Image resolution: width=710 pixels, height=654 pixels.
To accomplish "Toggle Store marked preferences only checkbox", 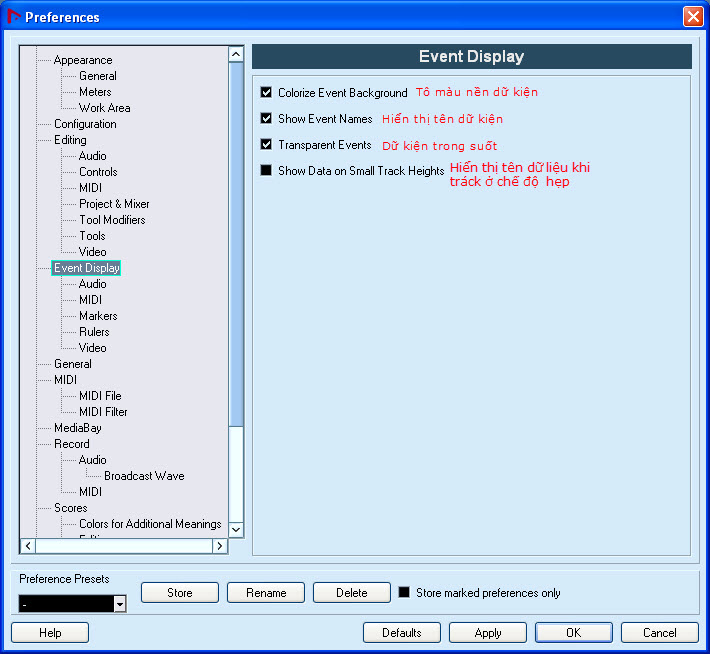I will (x=404, y=592).
